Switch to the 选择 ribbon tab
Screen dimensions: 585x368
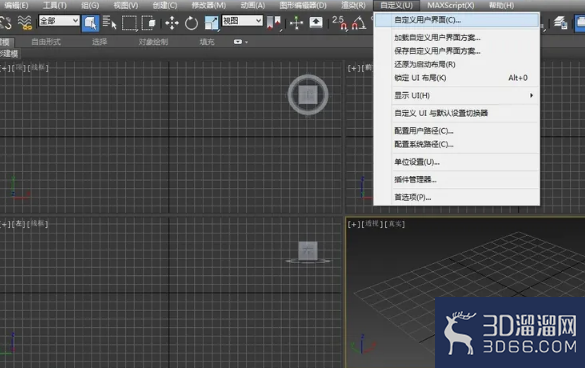point(100,42)
